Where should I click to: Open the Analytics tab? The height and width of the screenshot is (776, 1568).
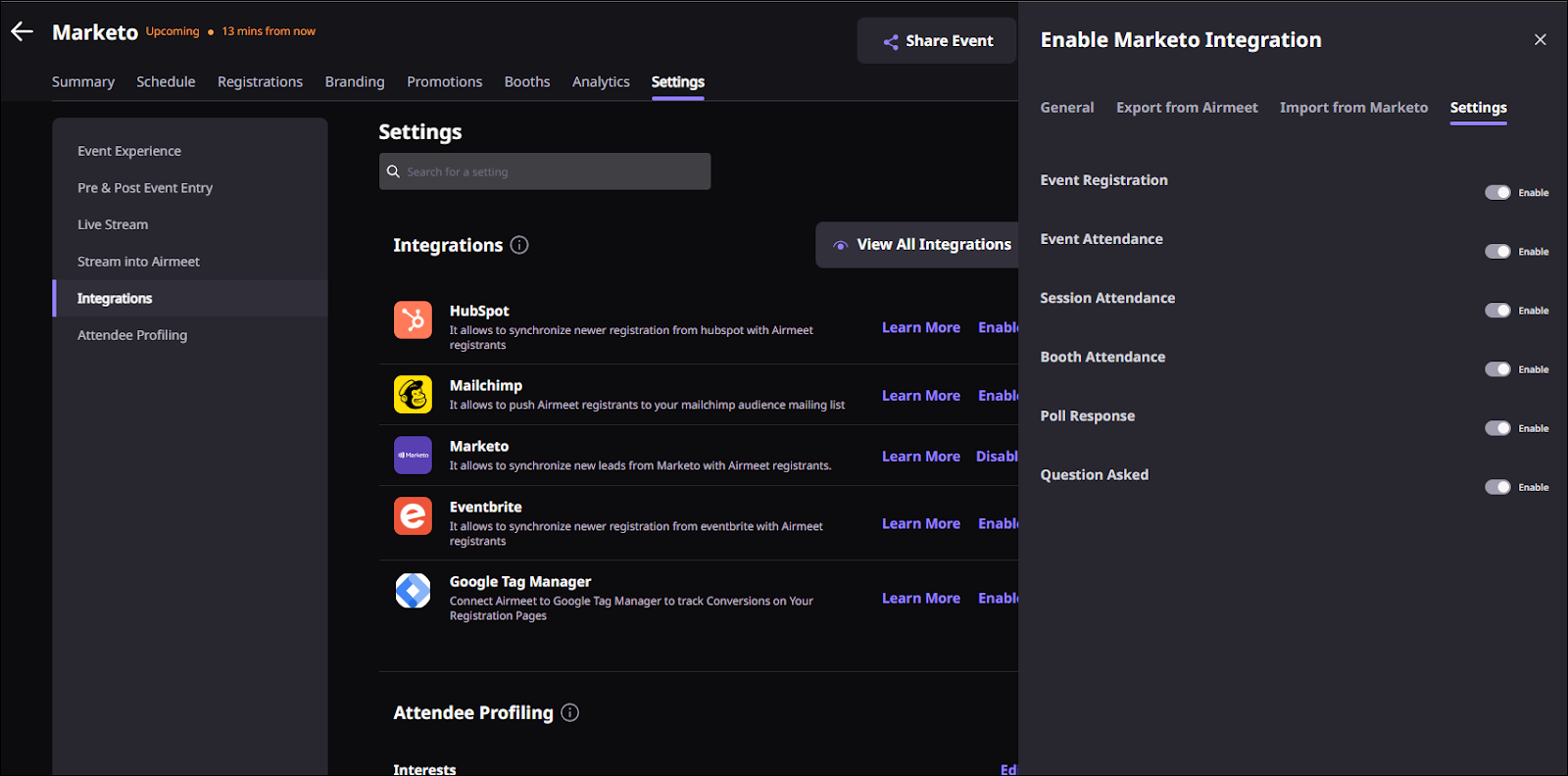pos(601,82)
